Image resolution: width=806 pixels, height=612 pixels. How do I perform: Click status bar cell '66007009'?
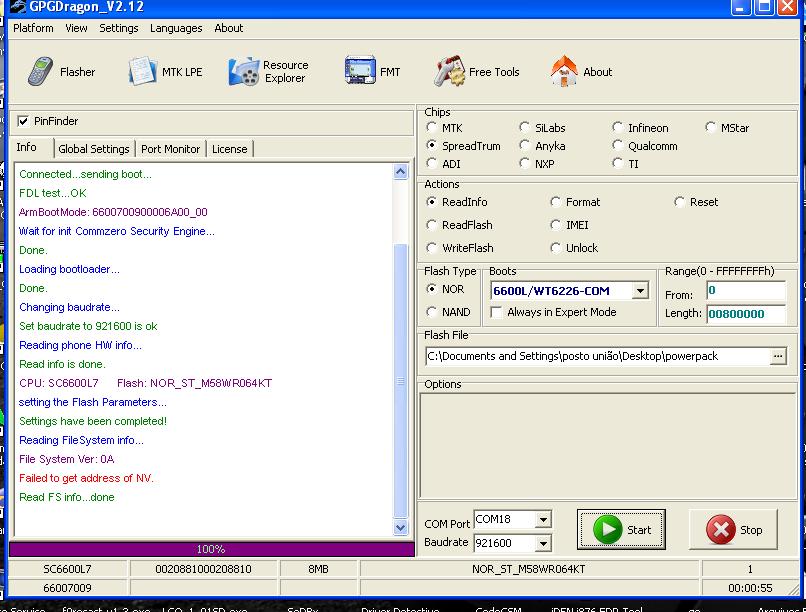pos(67,588)
